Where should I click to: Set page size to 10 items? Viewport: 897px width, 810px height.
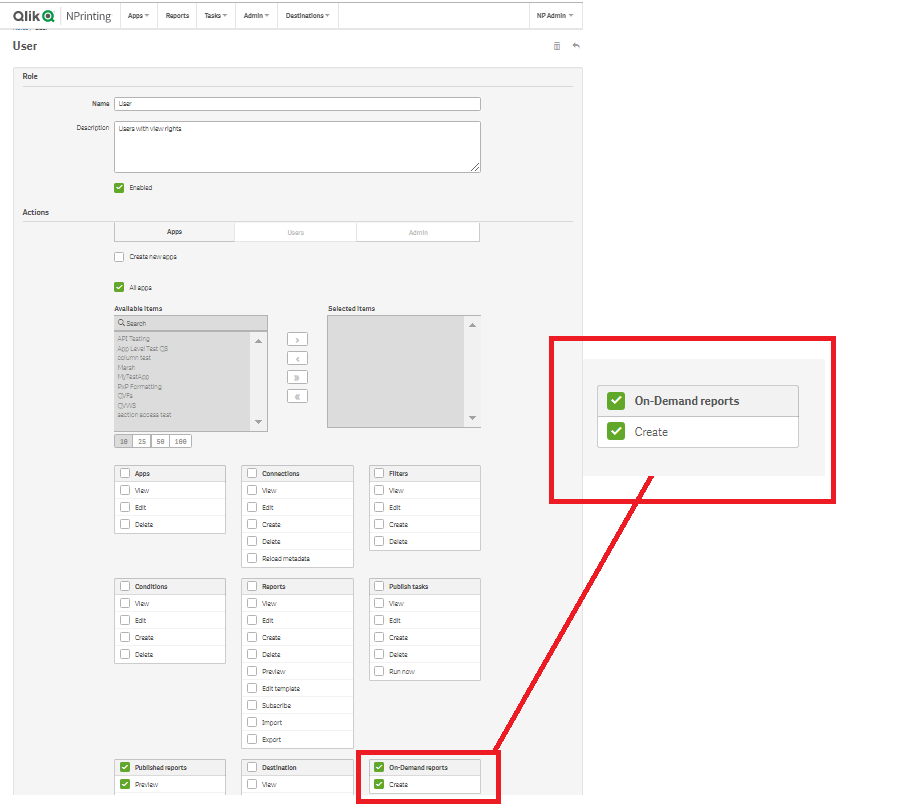124,442
